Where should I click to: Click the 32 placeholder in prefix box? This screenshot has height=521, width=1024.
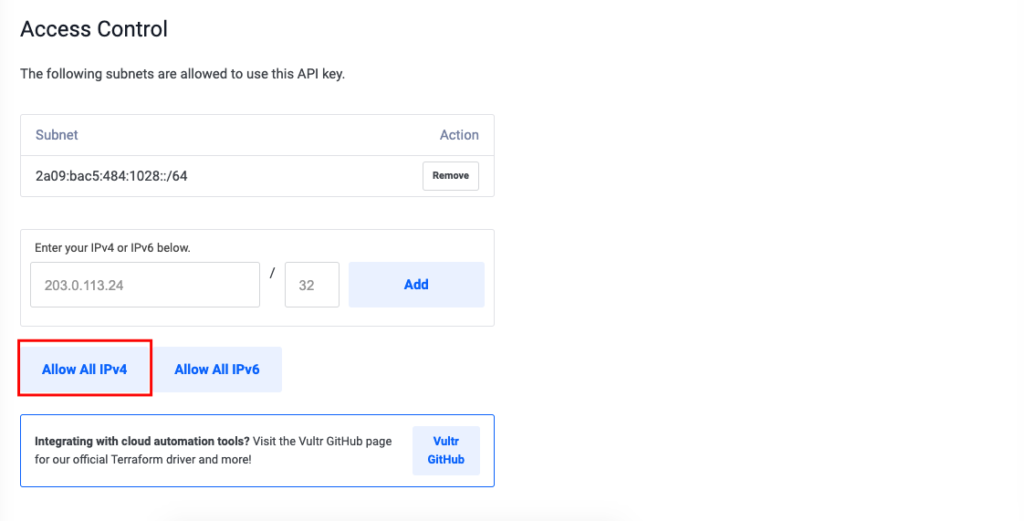[x=306, y=285]
